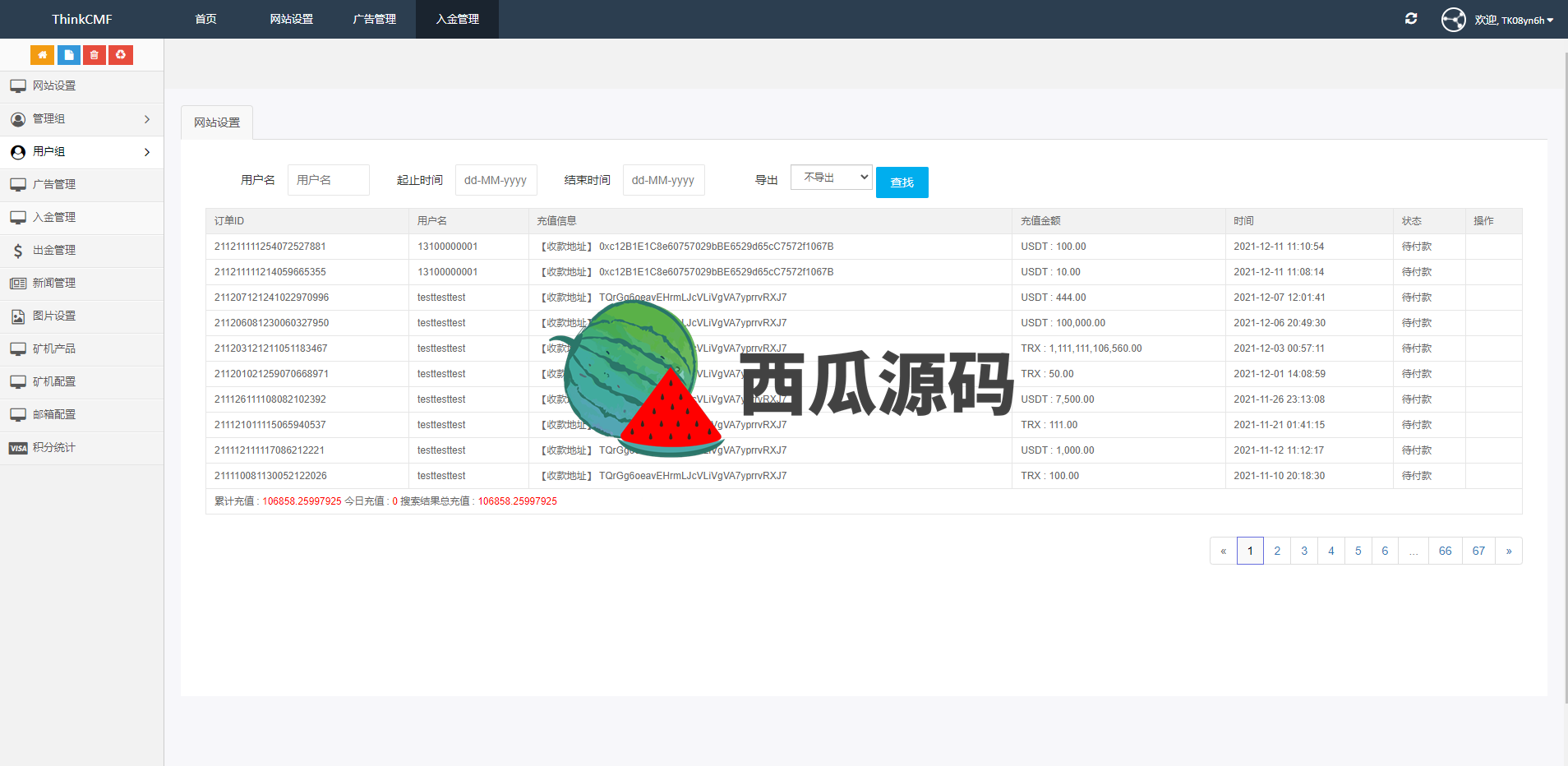Click 待付款 status in 2021-12-11 11:10:54 row

coord(1417,247)
